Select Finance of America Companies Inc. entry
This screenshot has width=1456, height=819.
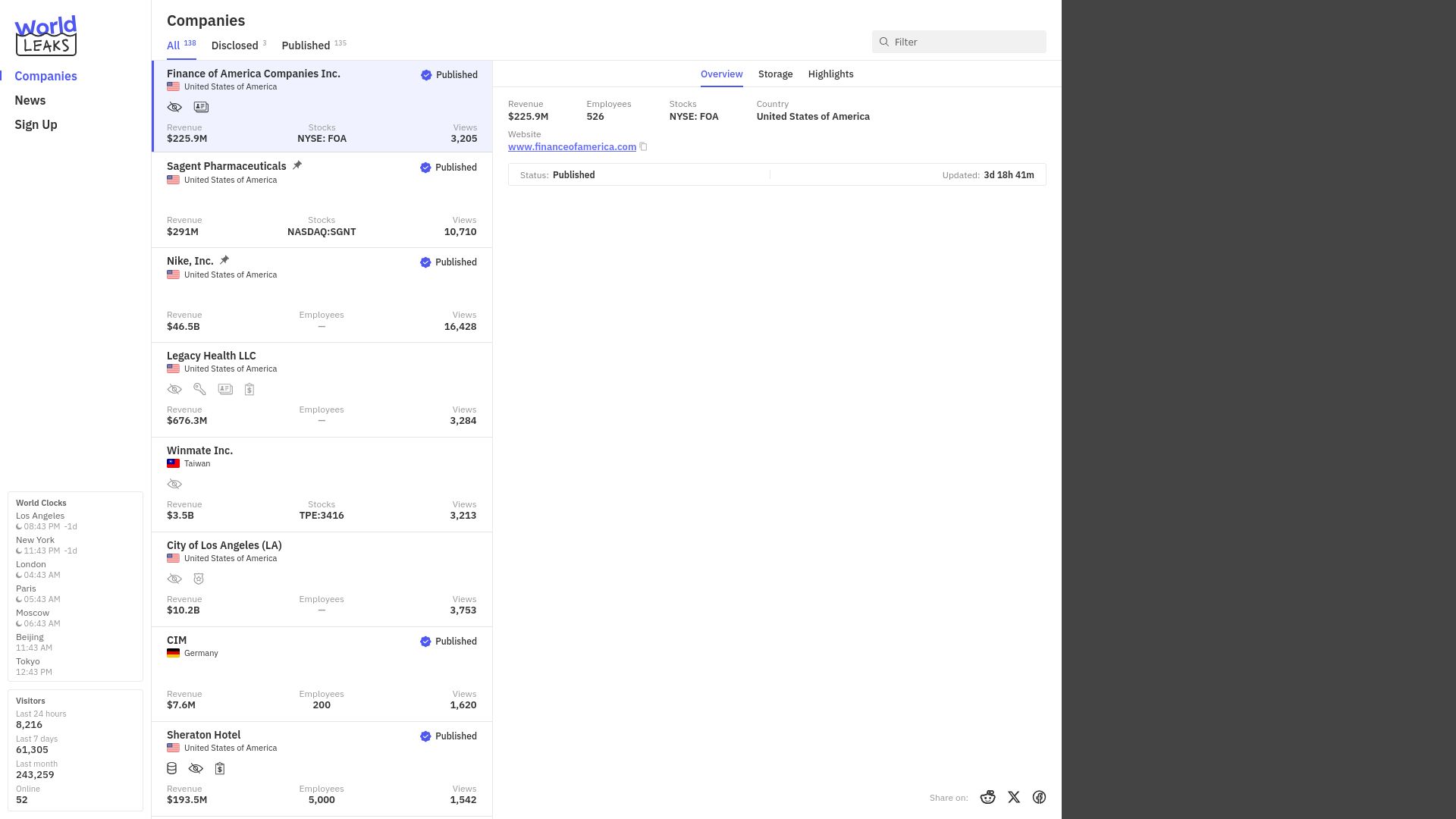(x=322, y=106)
